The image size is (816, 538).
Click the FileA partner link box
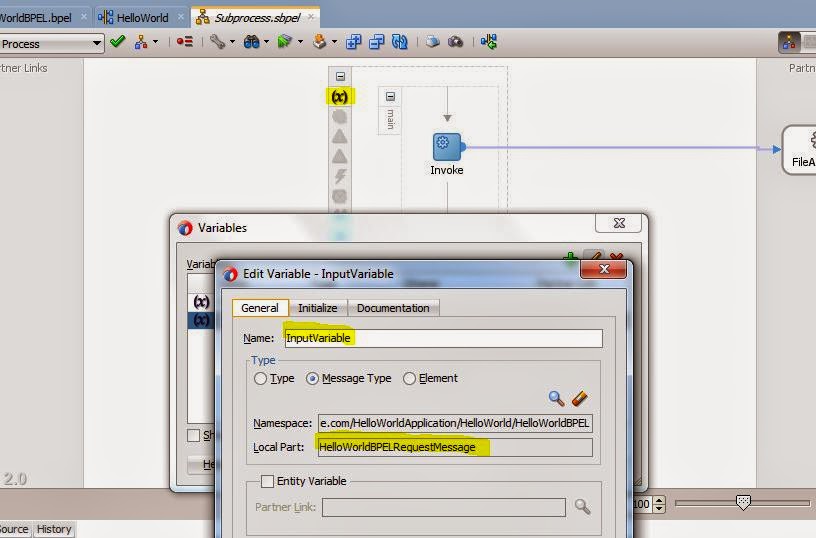[x=799, y=150]
